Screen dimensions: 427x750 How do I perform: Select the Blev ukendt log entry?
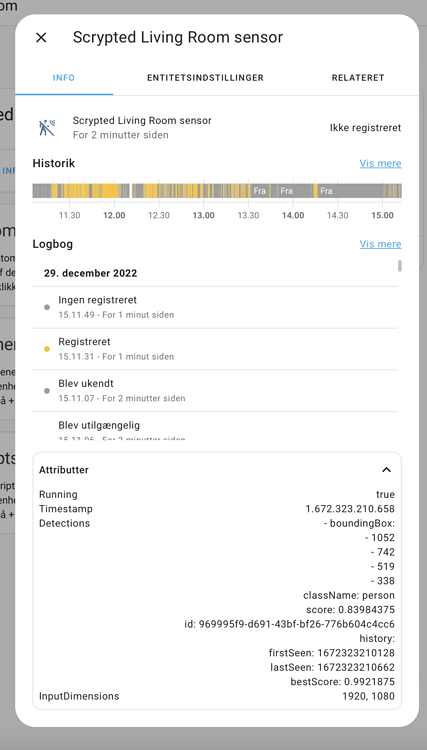(215, 391)
